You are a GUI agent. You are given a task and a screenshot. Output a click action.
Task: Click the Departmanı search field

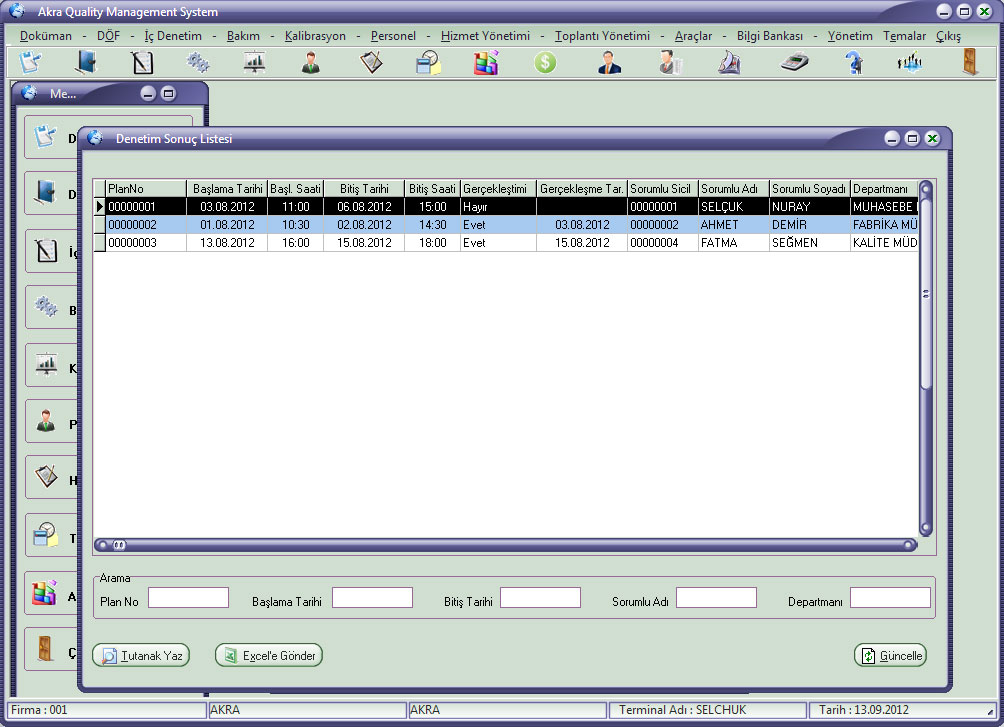(x=891, y=598)
